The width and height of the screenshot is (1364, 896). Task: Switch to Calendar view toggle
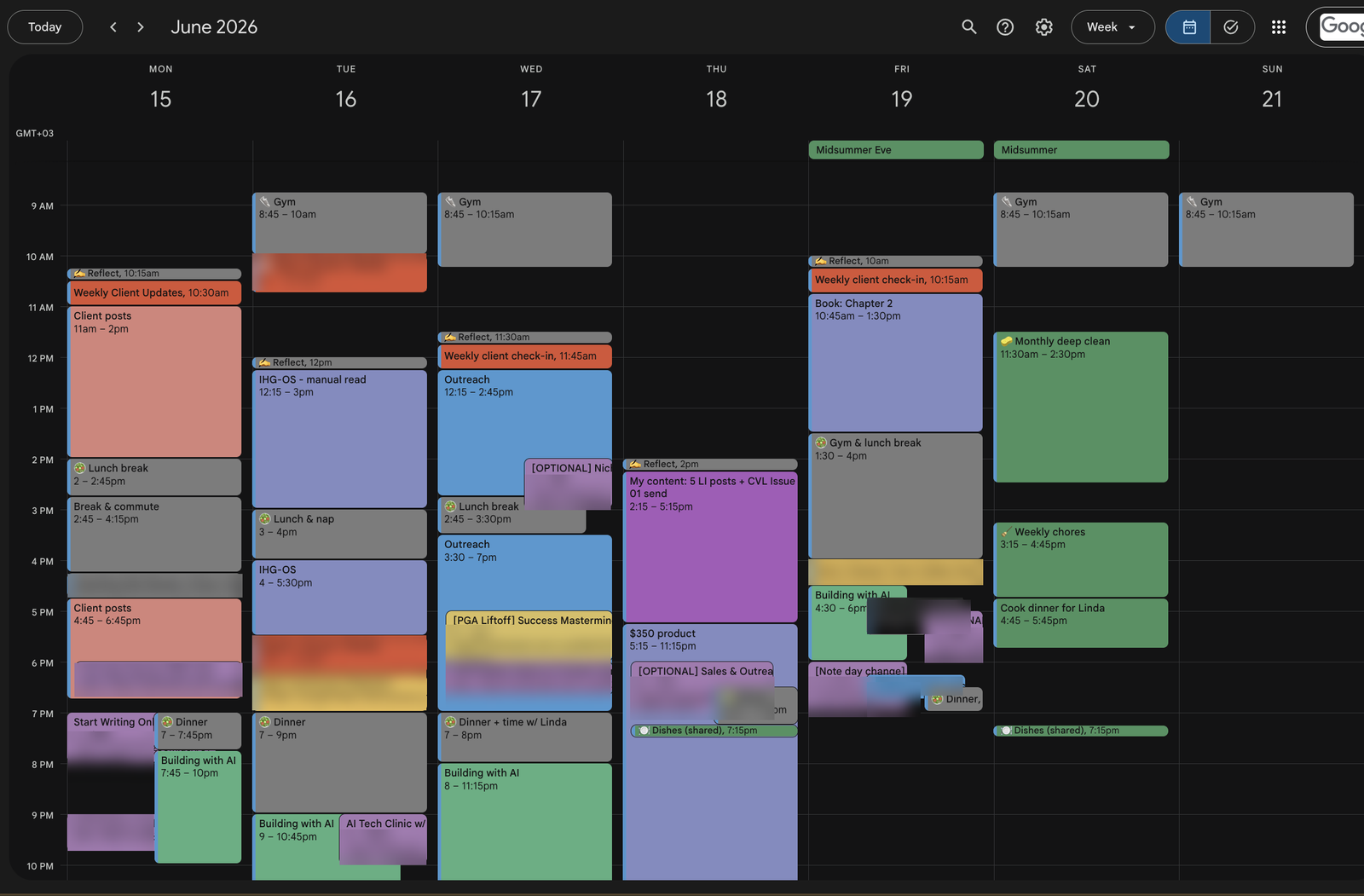(1188, 27)
